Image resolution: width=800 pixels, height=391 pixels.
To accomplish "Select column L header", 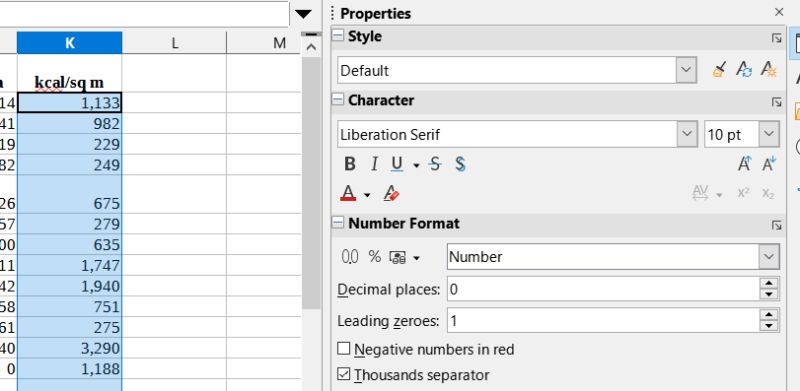I will coord(174,43).
